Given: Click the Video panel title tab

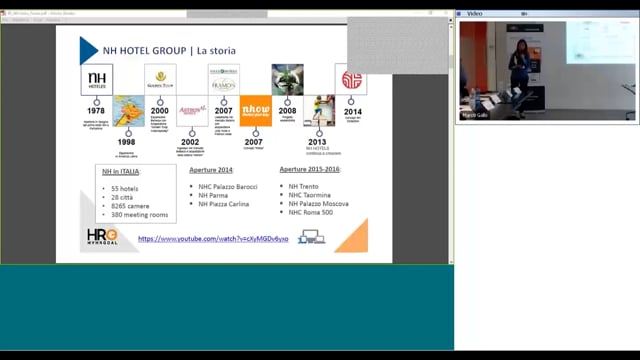Looking at the screenshot, I should tap(474, 13).
